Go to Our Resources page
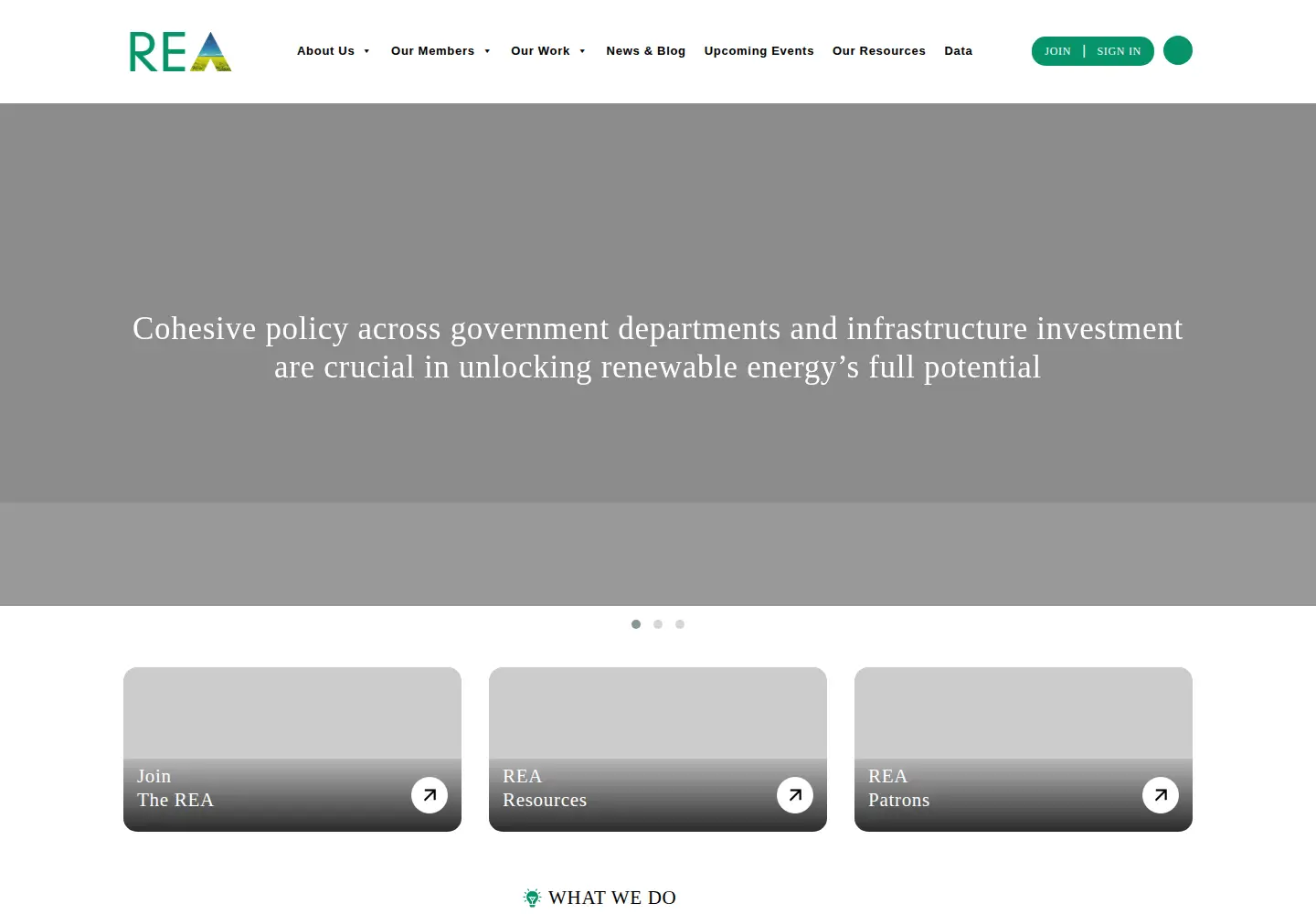This screenshot has height=914, width=1316. (879, 51)
